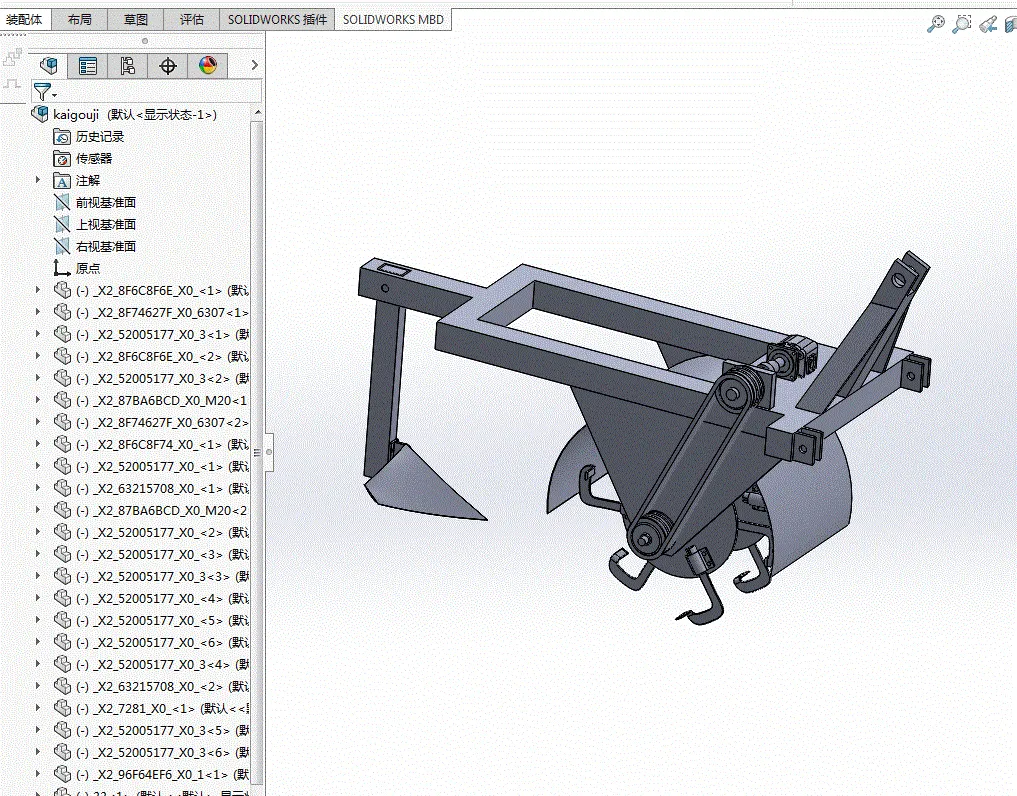Click part icon of _X2_96F64EF6_X0_1<1>
The width and height of the screenshot is (1017, 796).
coord(62,774)
